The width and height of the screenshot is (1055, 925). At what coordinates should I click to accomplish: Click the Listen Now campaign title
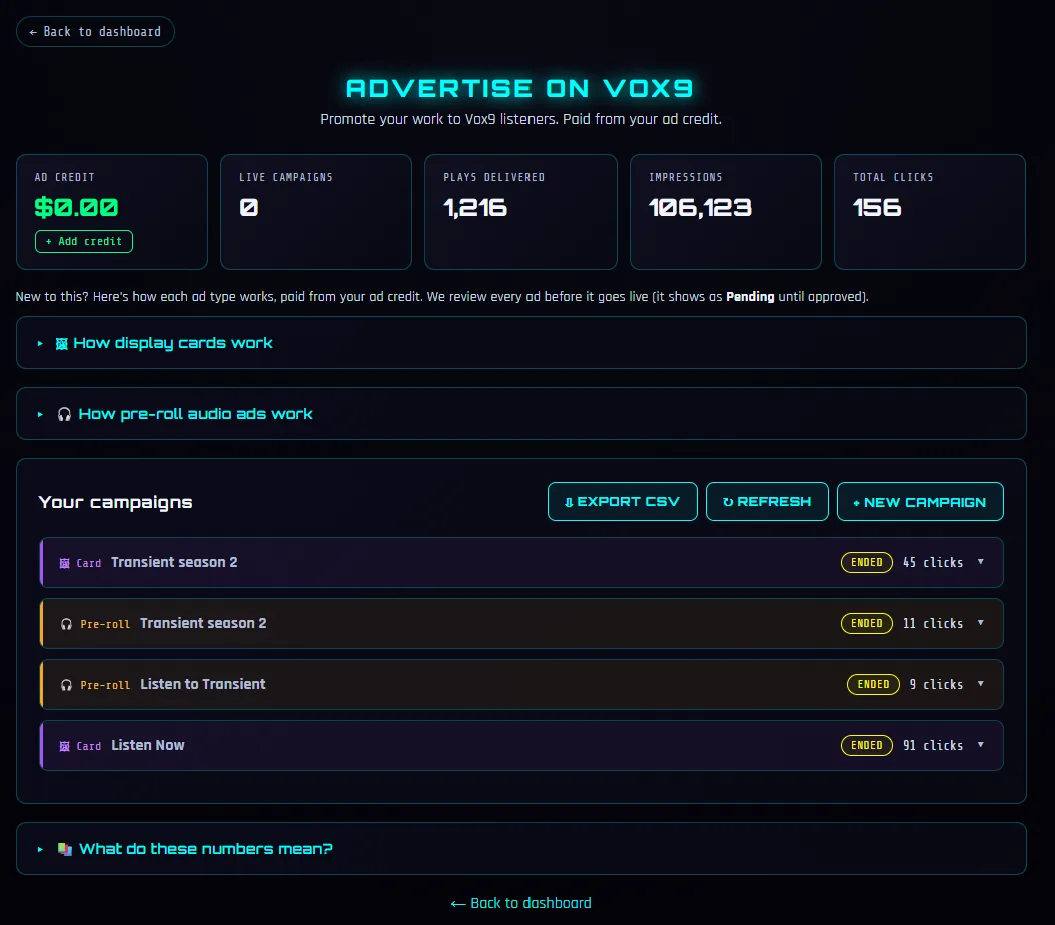coord(147,745)
